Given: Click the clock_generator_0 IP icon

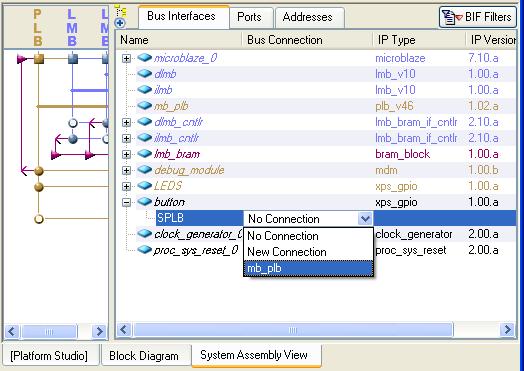Looking at the screenshot, I should click(145, 234).
